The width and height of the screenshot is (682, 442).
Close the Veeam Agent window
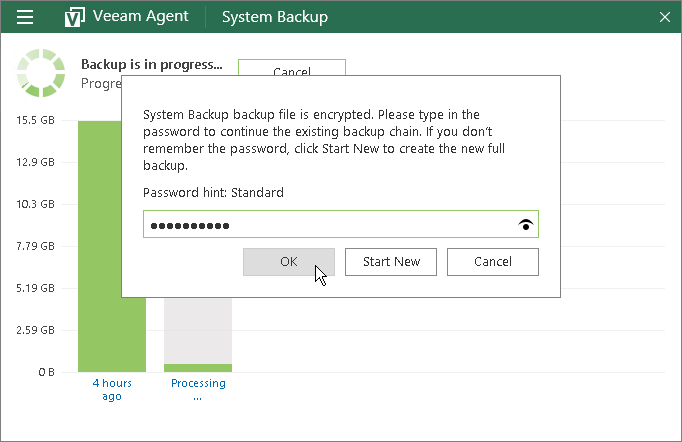(x=665, y=17)
